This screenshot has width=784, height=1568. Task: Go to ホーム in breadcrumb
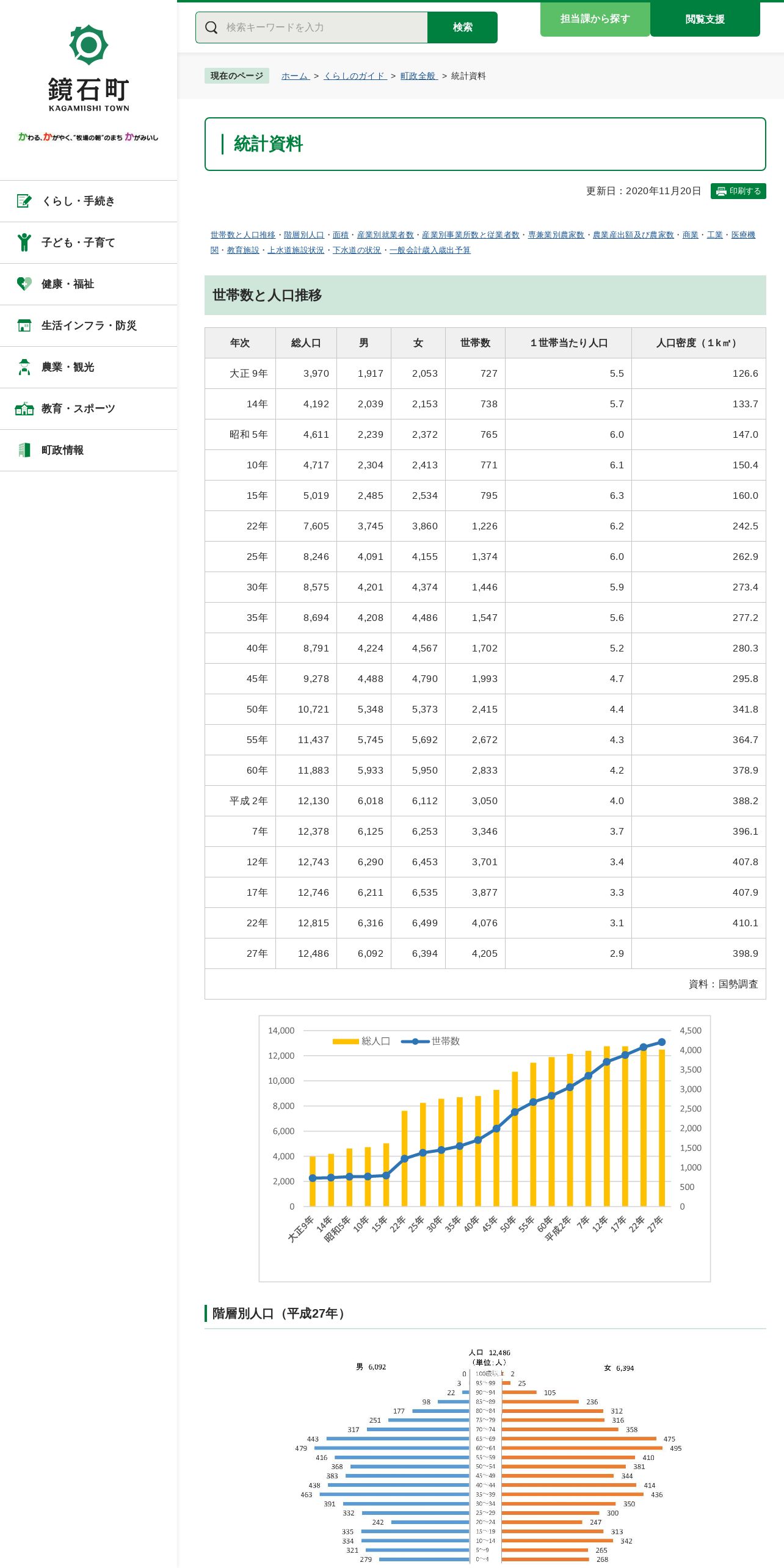coord(296,76)
